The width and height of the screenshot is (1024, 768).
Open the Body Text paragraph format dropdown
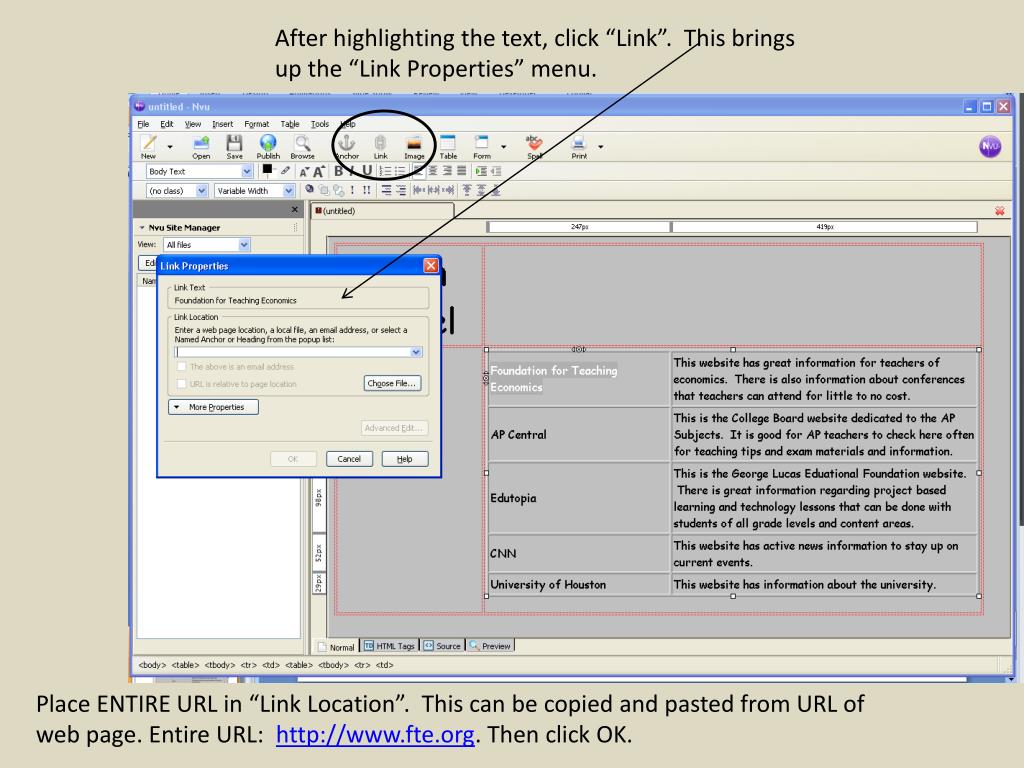pyautogui.click(x=247, y=171)
